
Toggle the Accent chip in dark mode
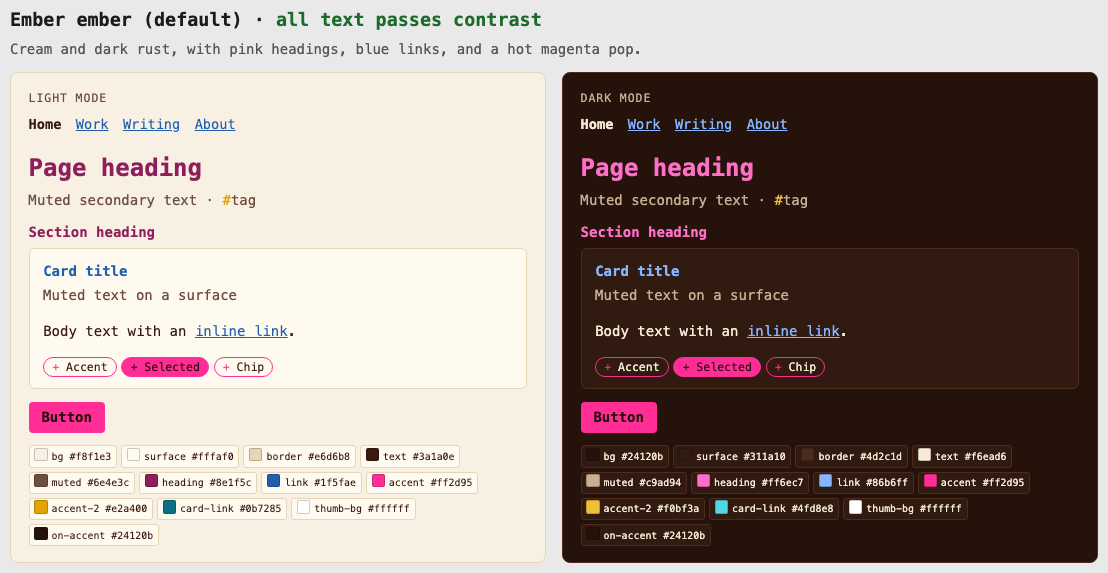pos(632,367)
